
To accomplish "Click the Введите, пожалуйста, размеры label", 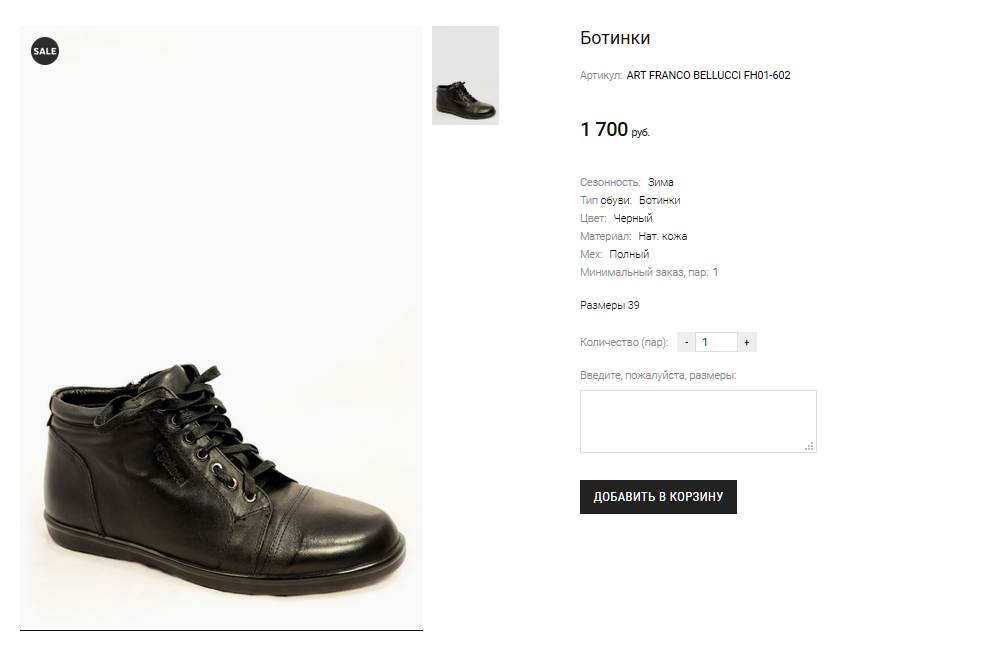I will click(x=657, y=375).
